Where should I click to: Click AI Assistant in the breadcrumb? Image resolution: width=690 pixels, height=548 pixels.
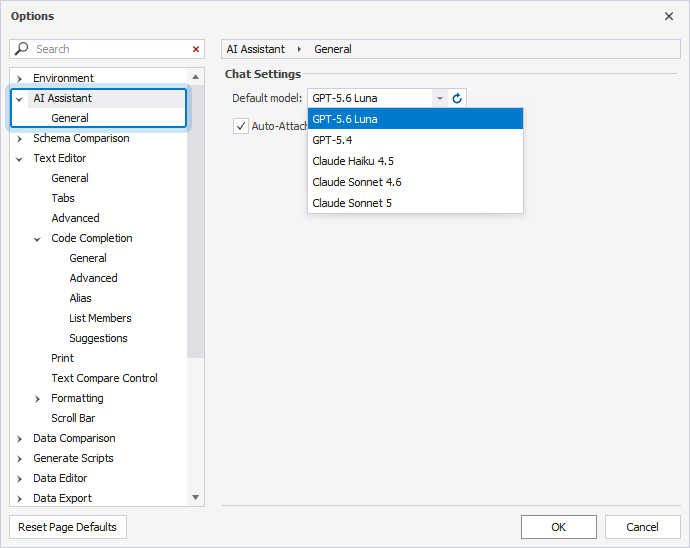pyautogui.click(x=256, y=49)
